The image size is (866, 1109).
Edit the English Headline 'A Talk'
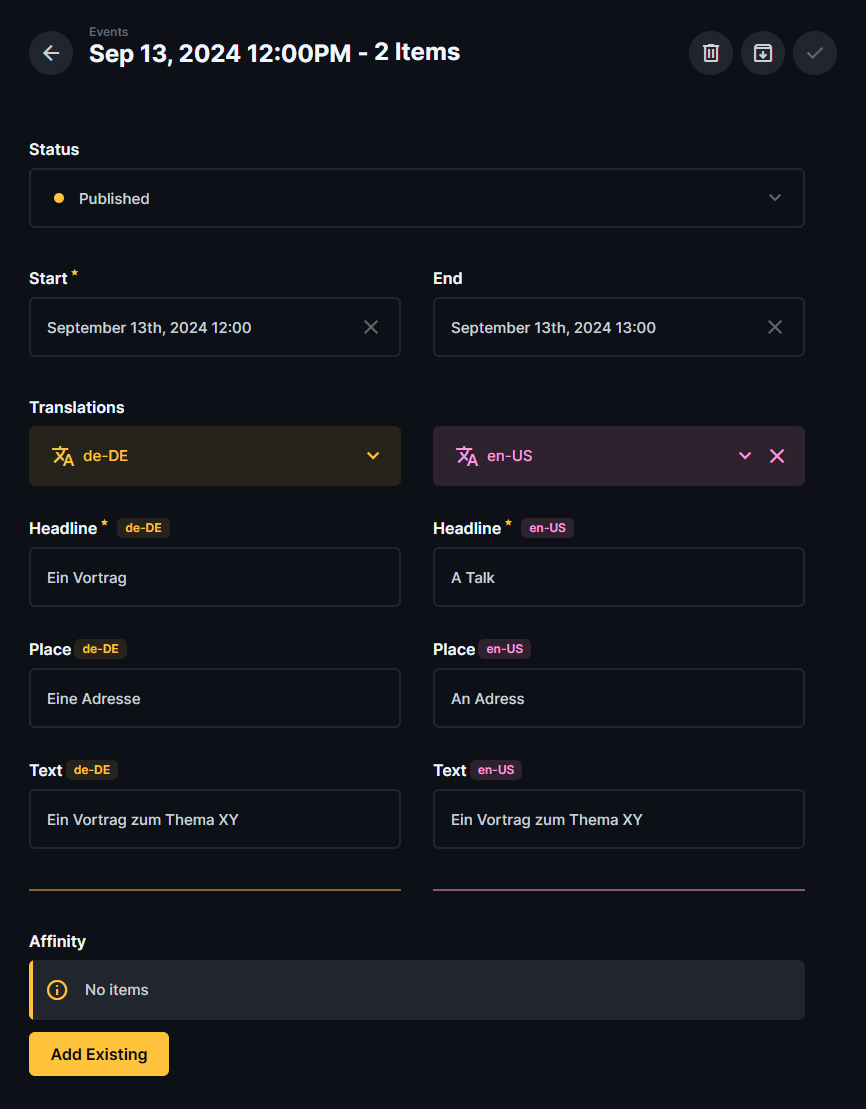tap(618, 577)
